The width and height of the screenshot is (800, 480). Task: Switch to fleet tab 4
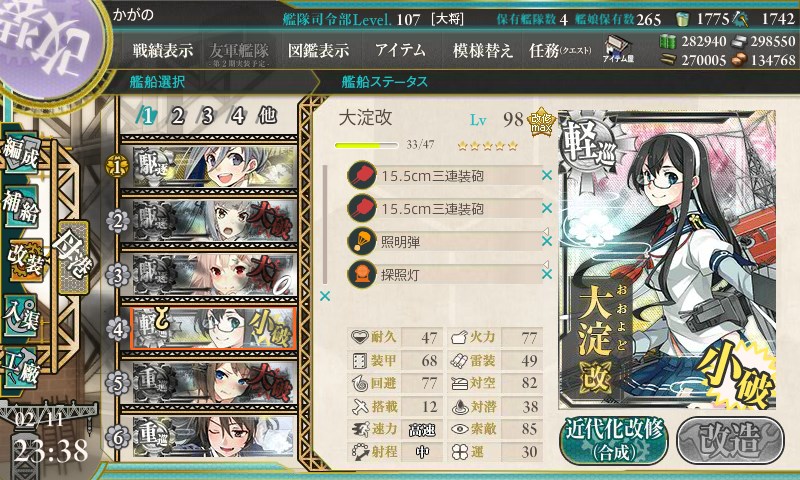[x=237, y=116]
